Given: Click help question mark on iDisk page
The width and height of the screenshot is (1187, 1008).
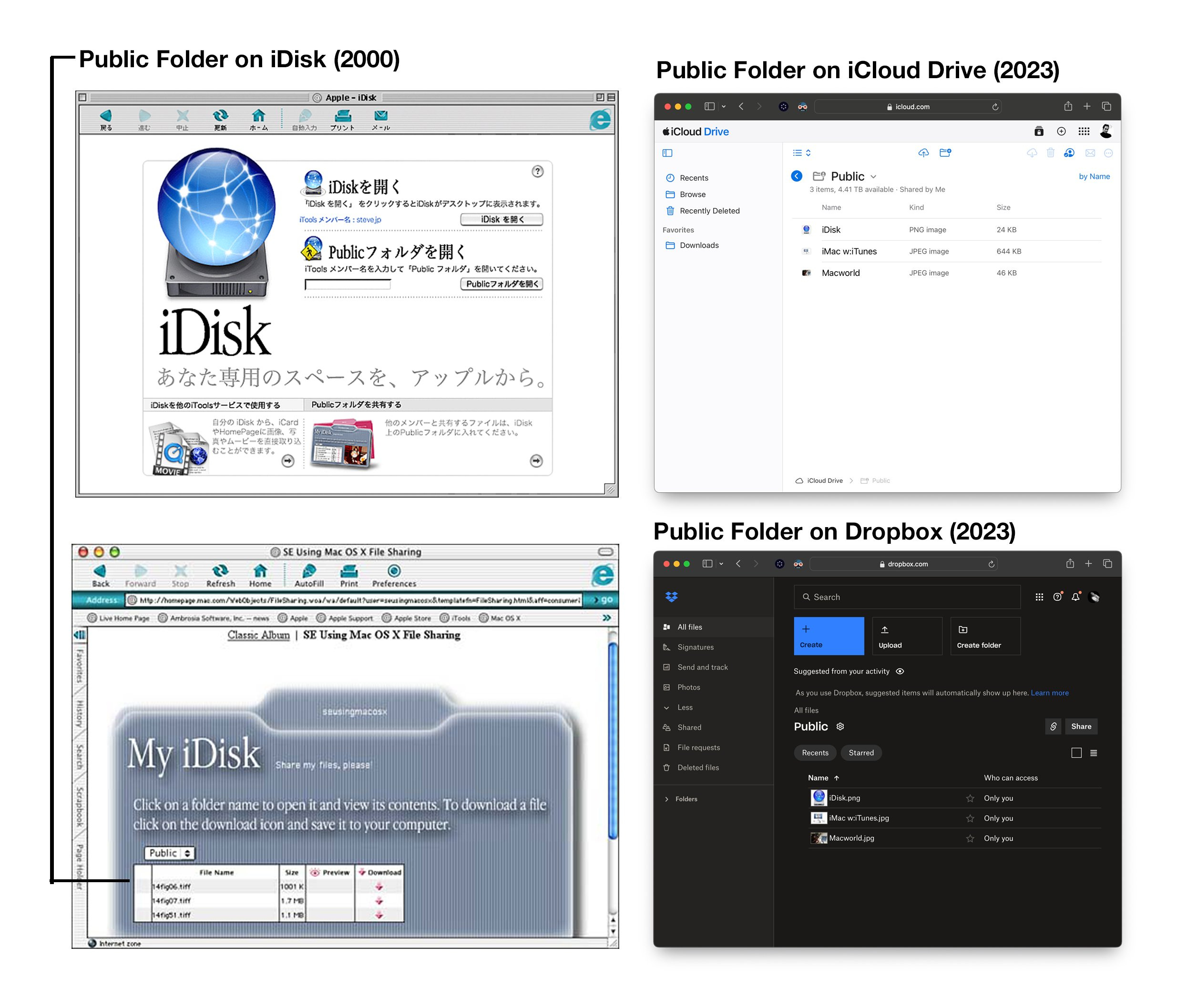Looking at the screenshot, I should tap(537, 171).
